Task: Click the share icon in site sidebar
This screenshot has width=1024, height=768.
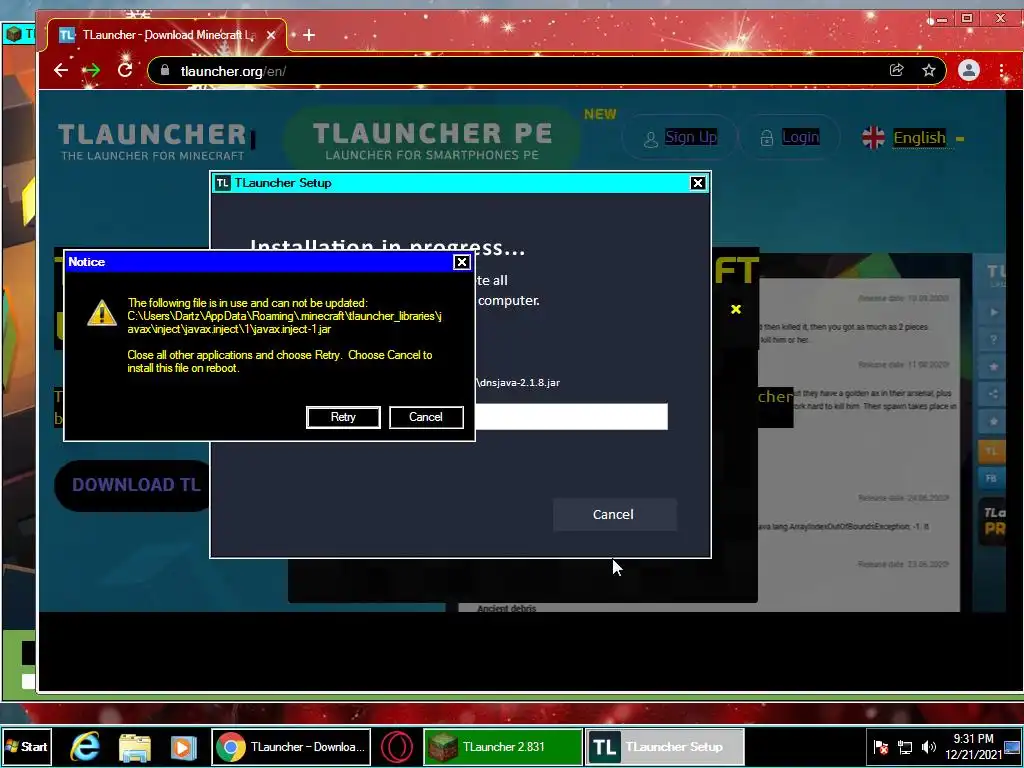Action: click(993, 394)
